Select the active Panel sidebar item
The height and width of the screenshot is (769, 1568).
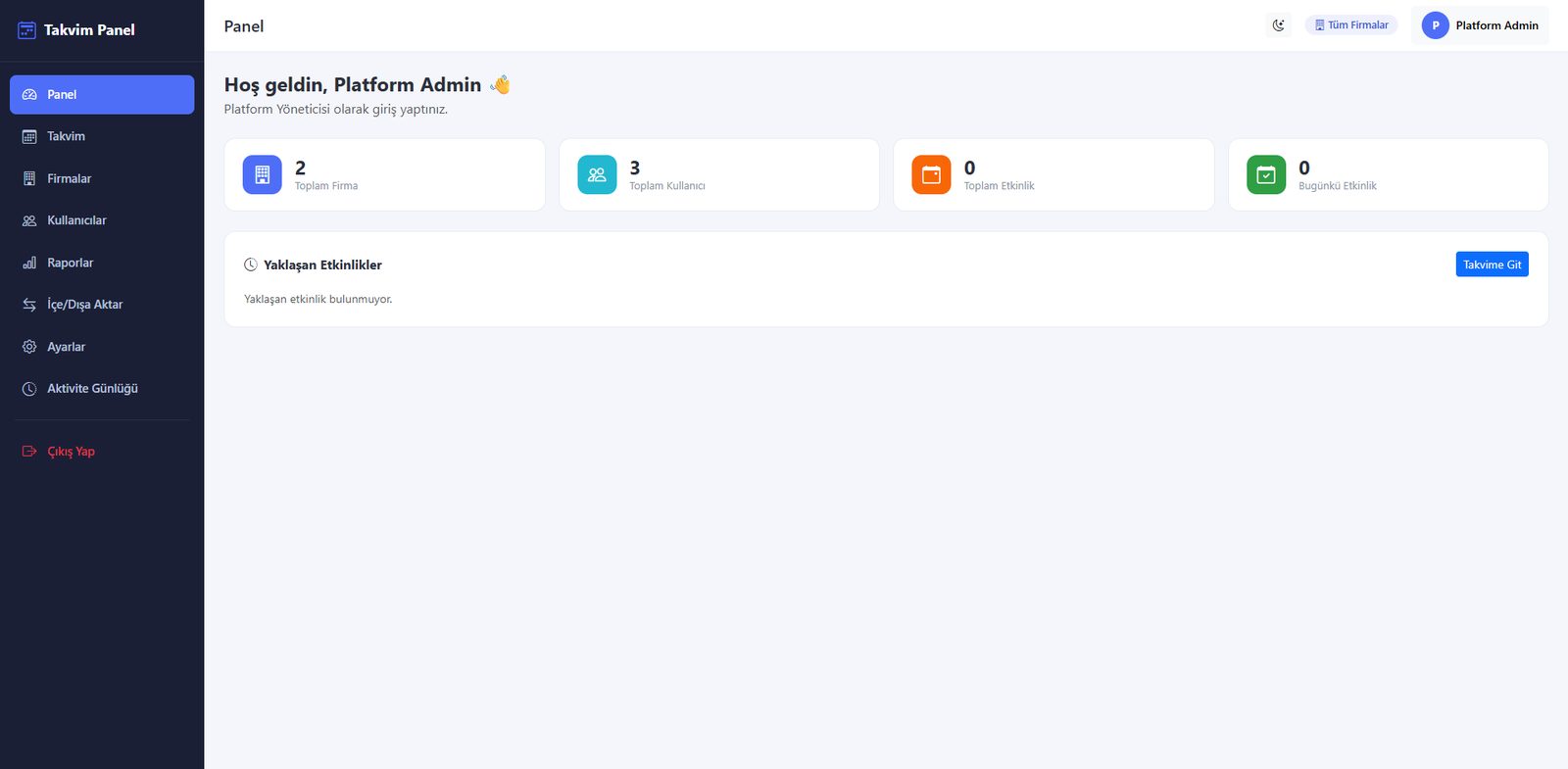[102, 95]
